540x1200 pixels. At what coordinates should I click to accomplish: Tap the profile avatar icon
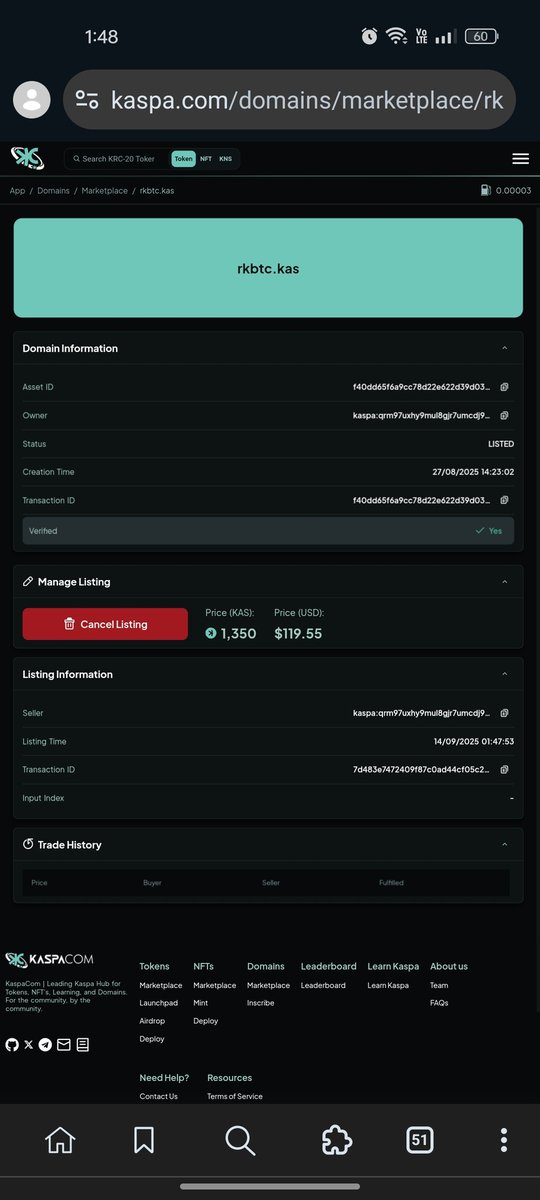(x=32, y=100)
